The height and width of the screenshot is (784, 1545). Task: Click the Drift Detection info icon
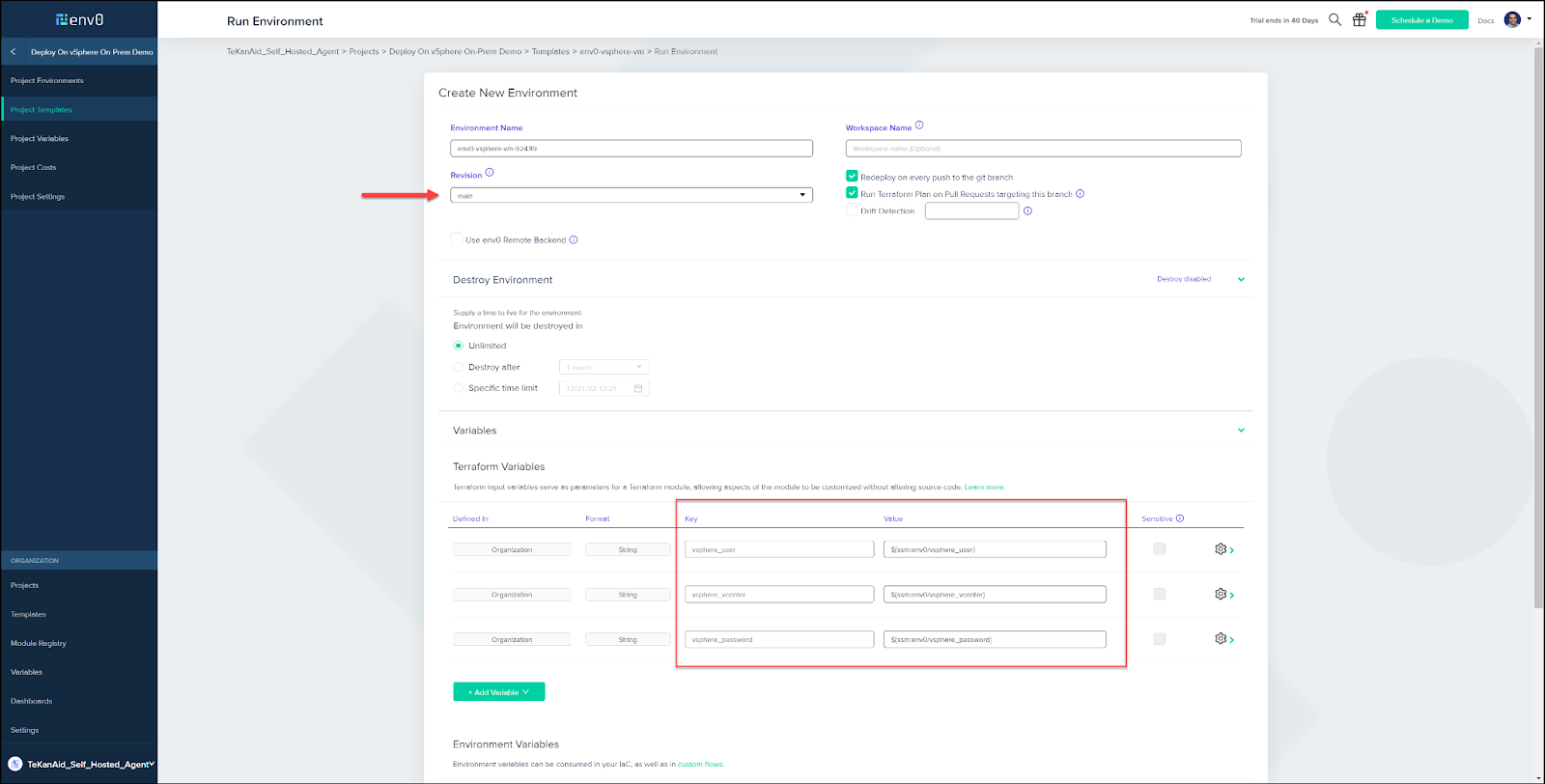point(1027,210)
